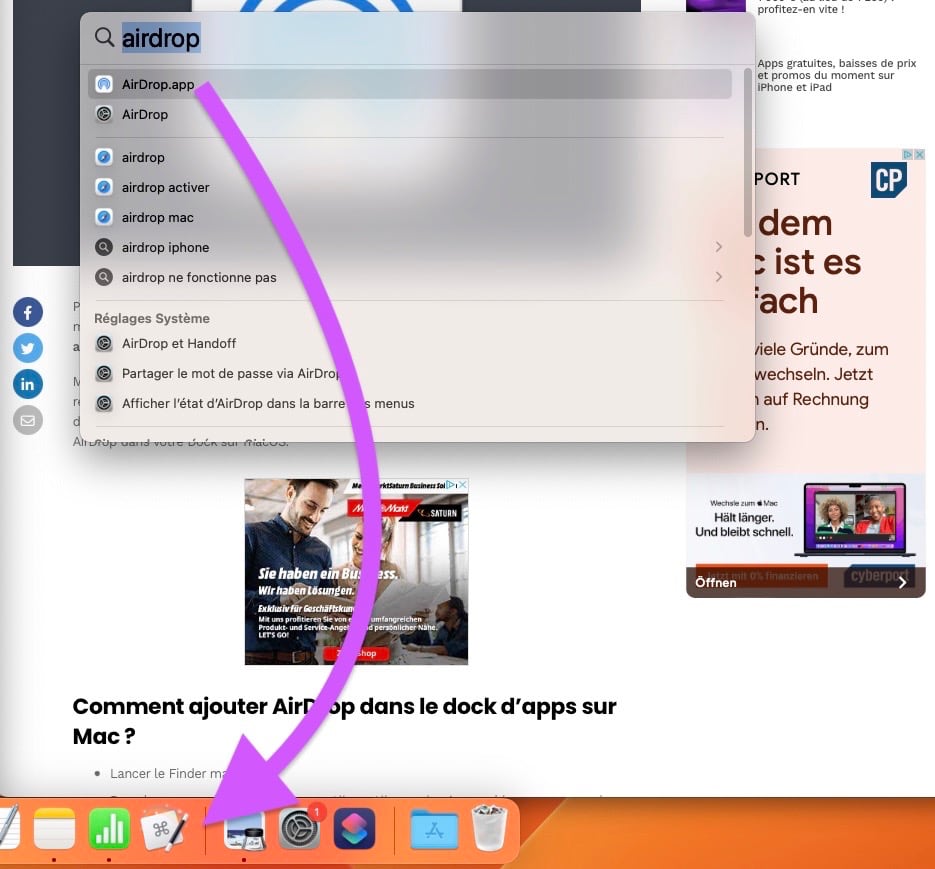This screenshot has width=935, height=869.
Task: Click the 'Comment ajouter AirDrop' heading
Action: [344, 721]
